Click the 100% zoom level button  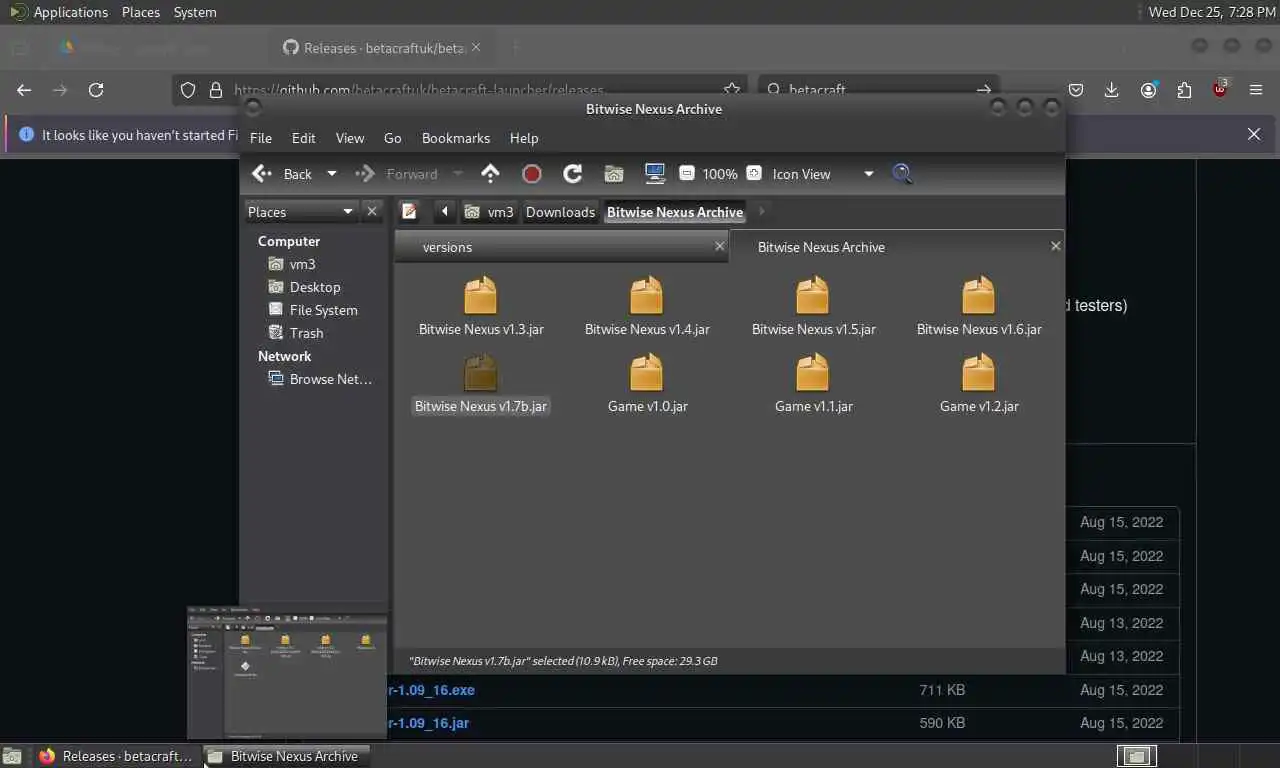coord(720,174)
